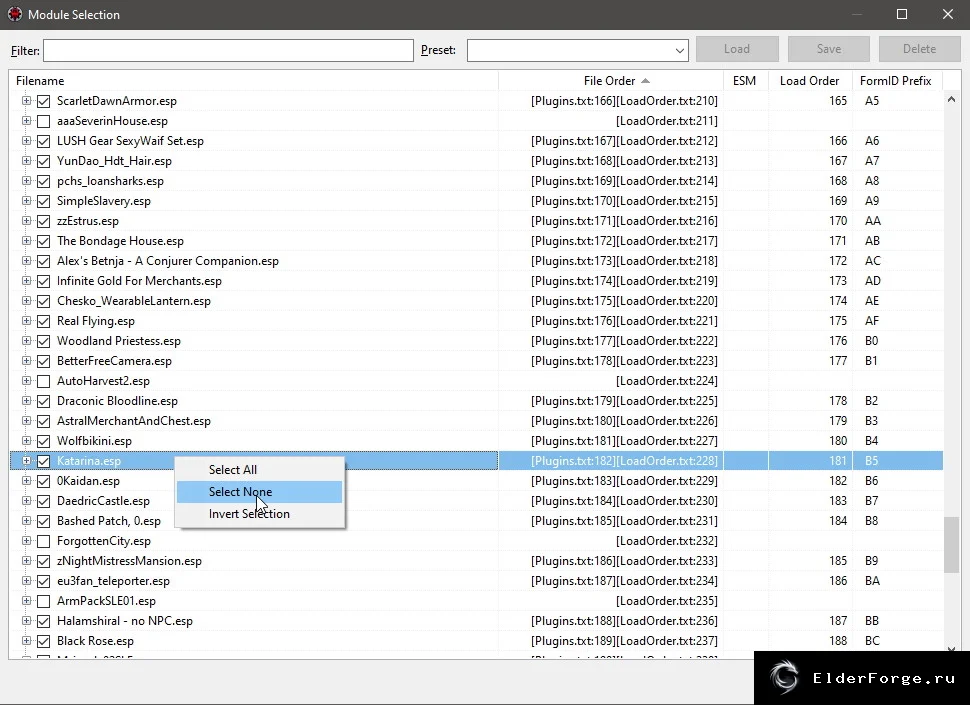970x705 pixels.
Task: Click the Load button
Action: pos(737,49)
